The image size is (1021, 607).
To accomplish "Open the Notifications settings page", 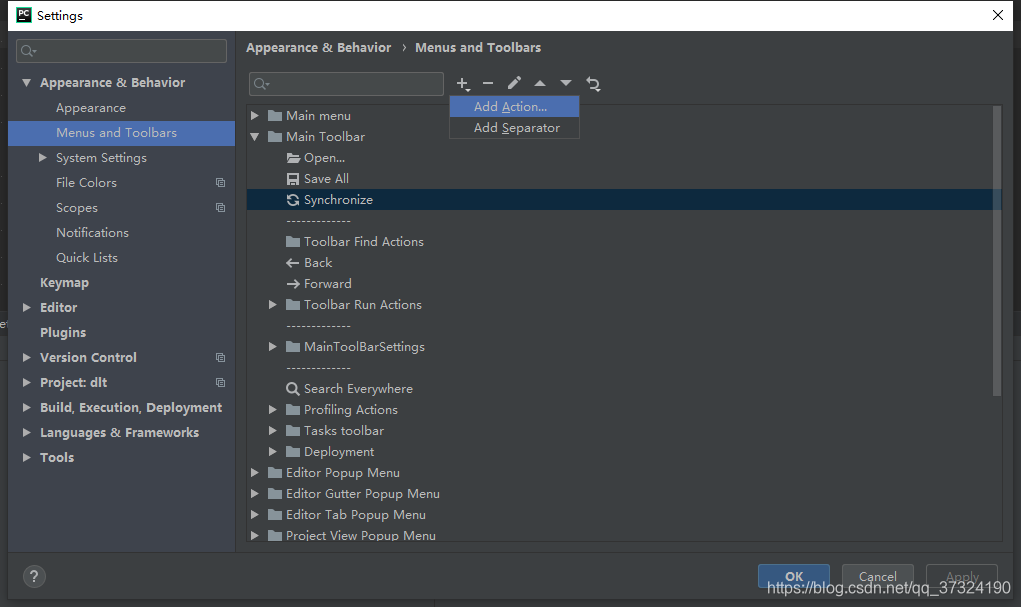I will [x=92, y=233].
